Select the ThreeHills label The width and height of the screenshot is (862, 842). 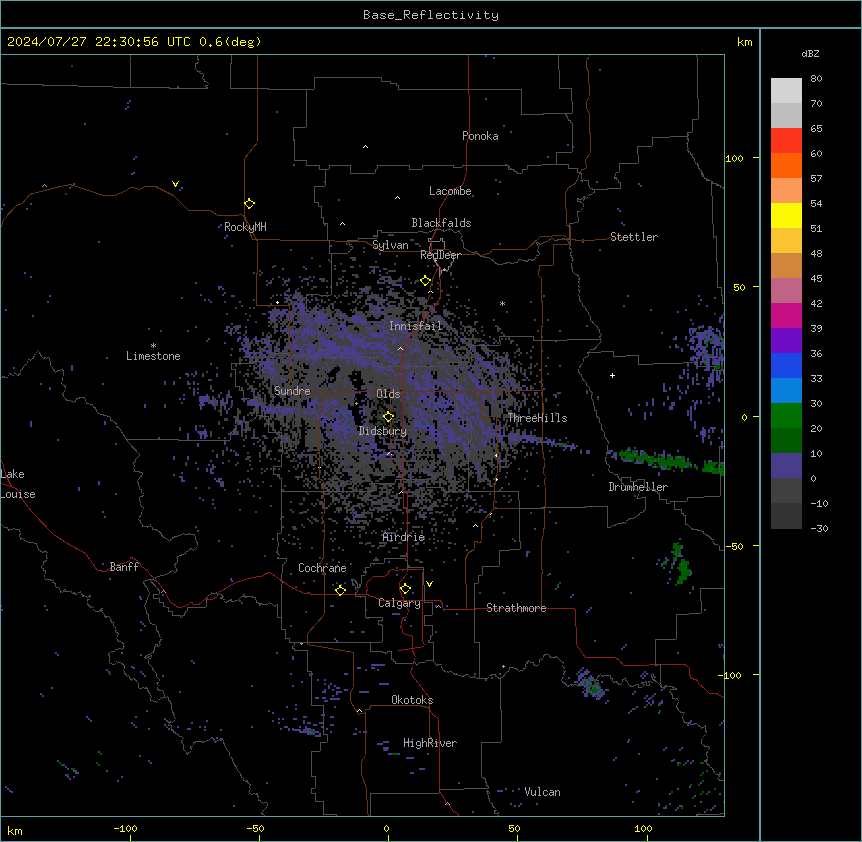[x=537, y=418]
